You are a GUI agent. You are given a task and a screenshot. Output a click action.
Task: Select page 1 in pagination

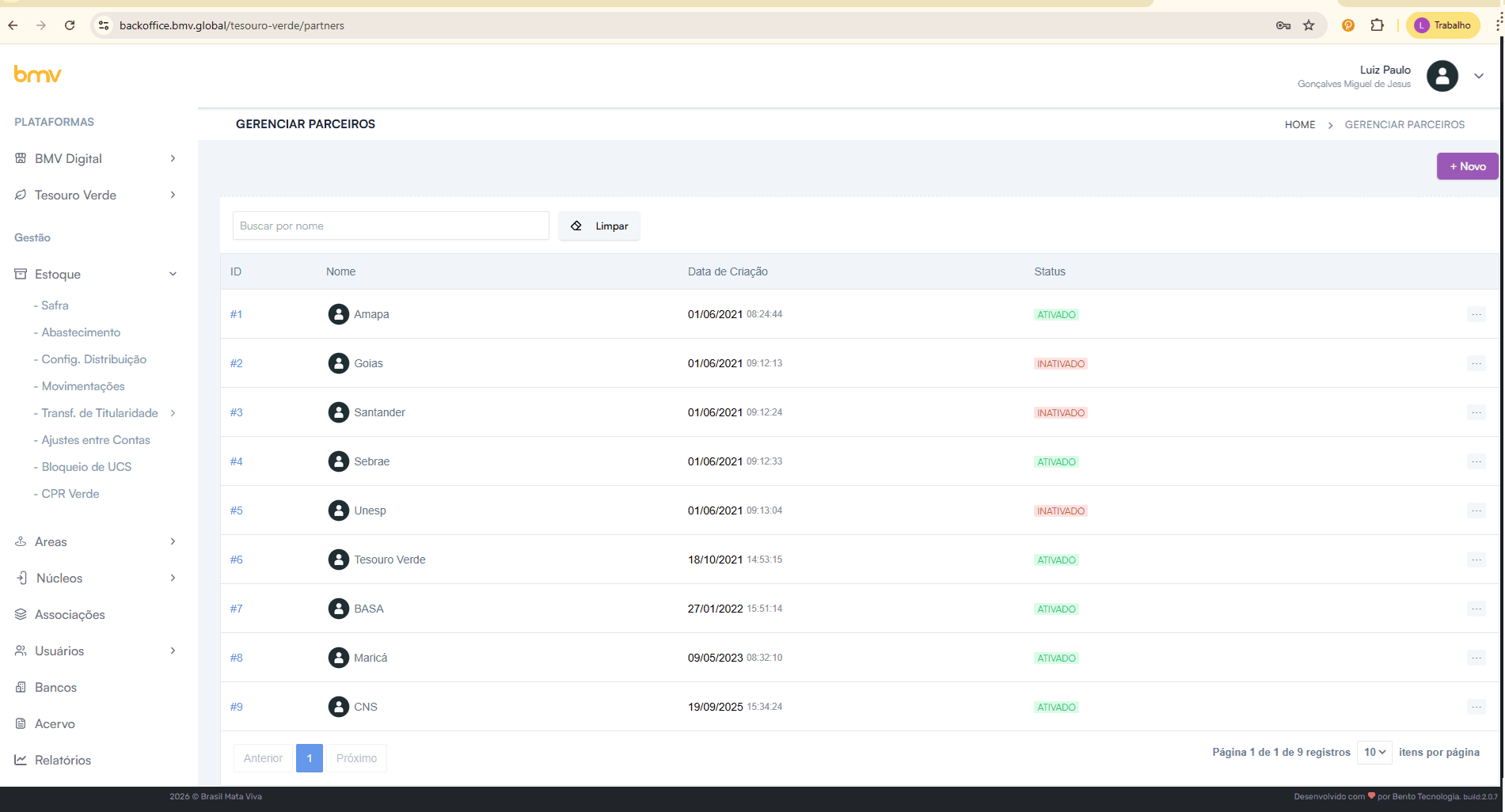click(310, 758)
